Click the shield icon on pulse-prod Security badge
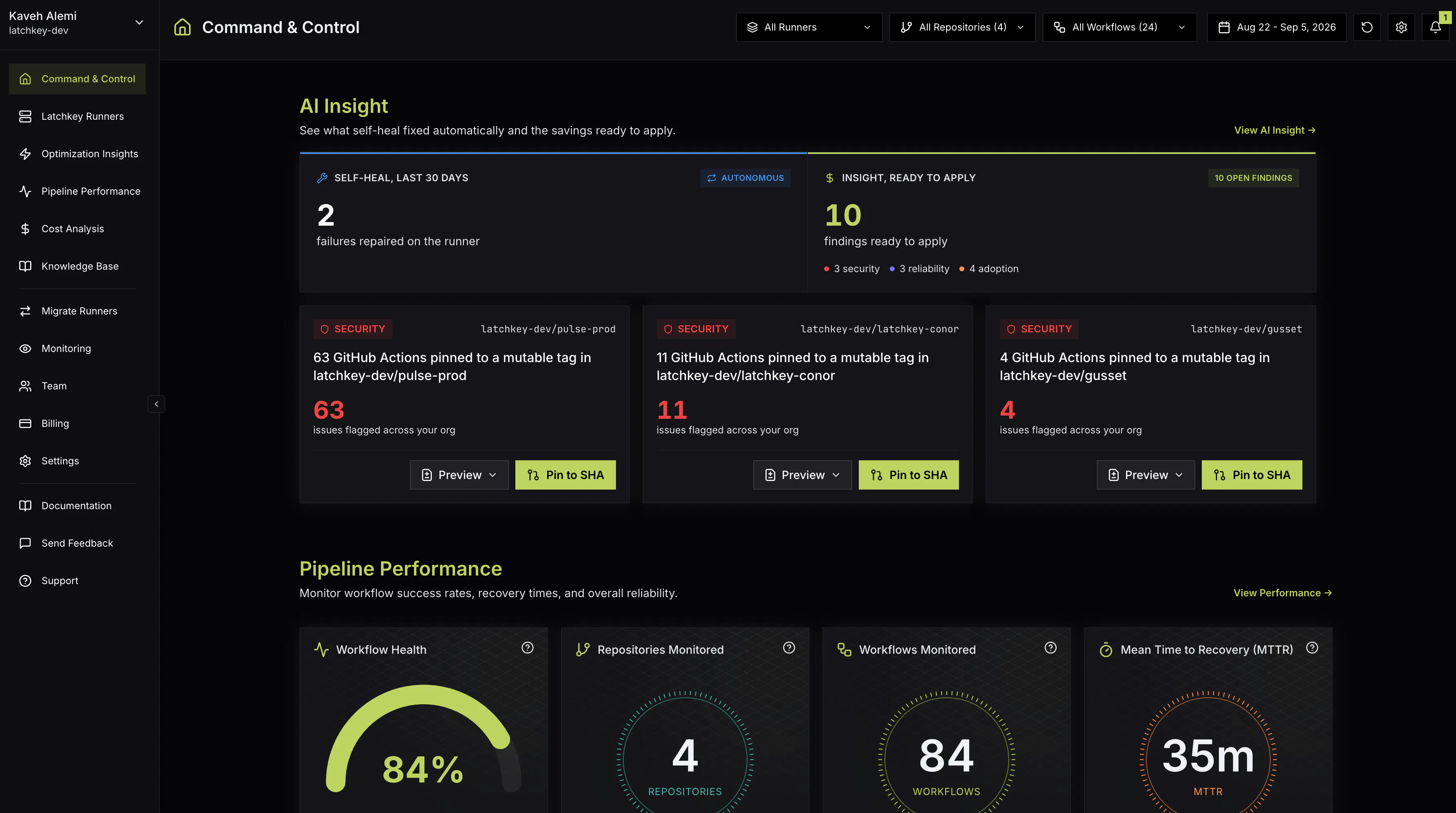Image resolution: width=1456 pixels, height=813 pixels. 324,329
